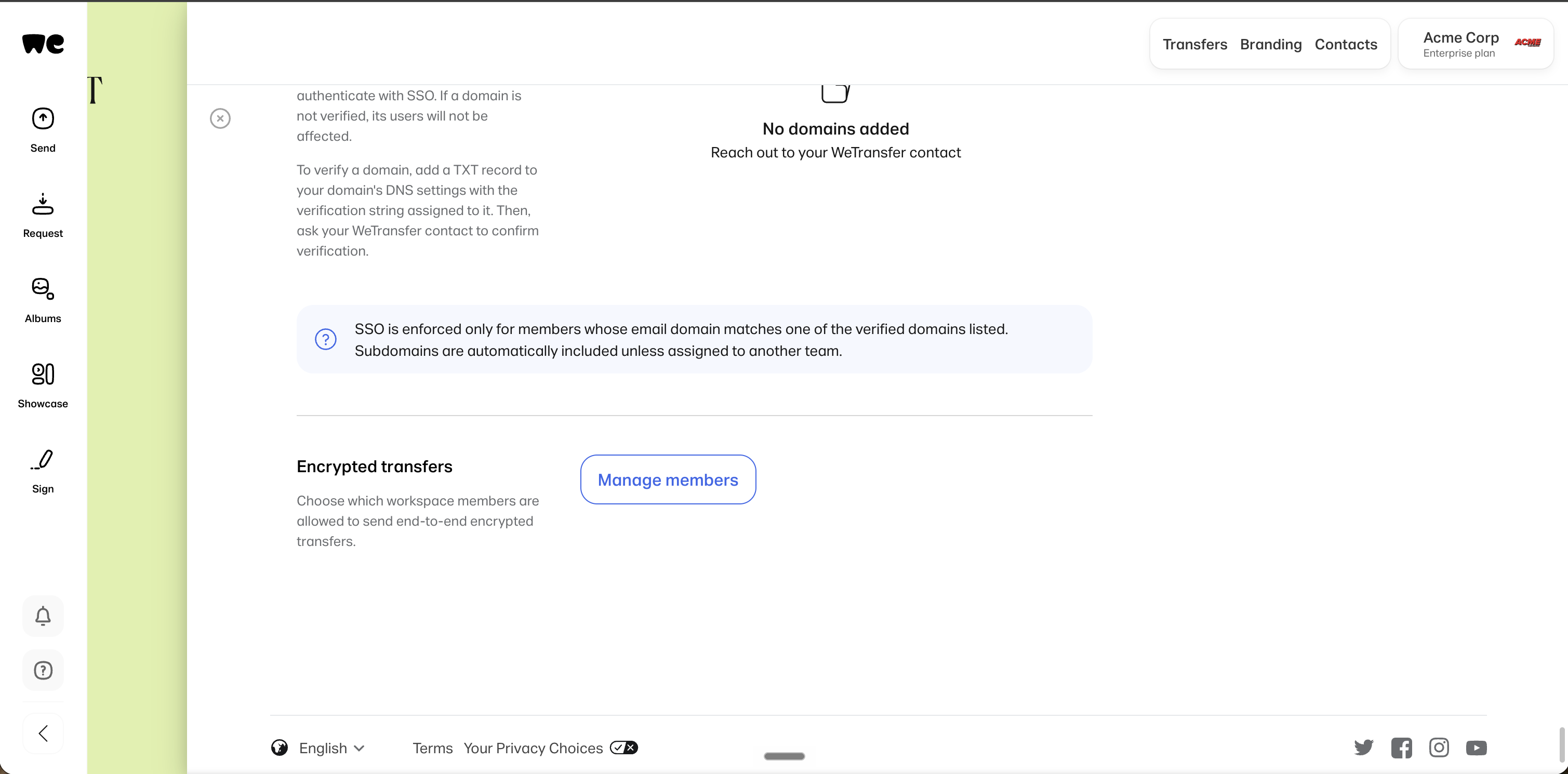
Task: Click the WeTransfer logo
Action: pyautogui.click(x=43, y=43)
